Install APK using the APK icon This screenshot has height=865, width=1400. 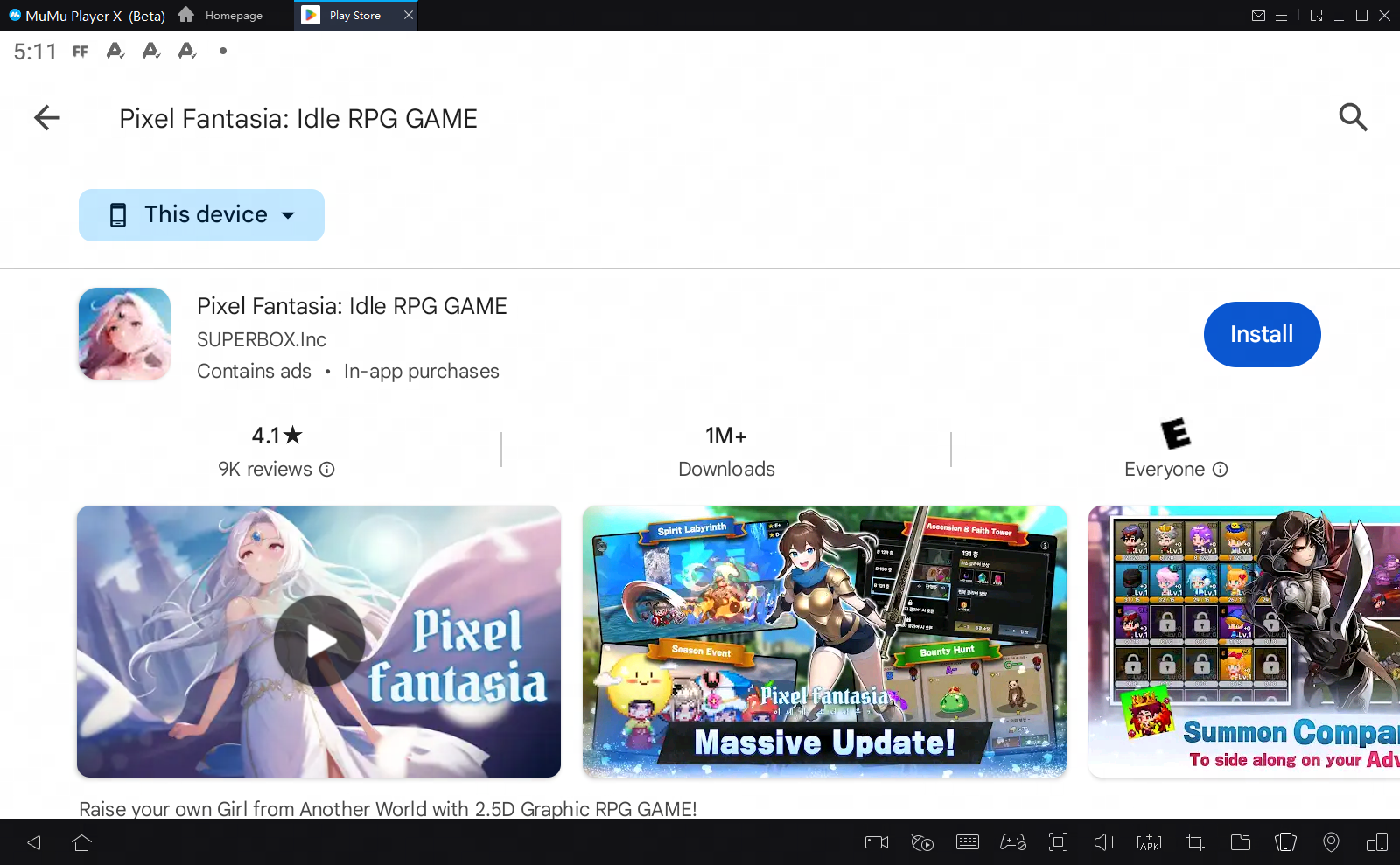1149,842
